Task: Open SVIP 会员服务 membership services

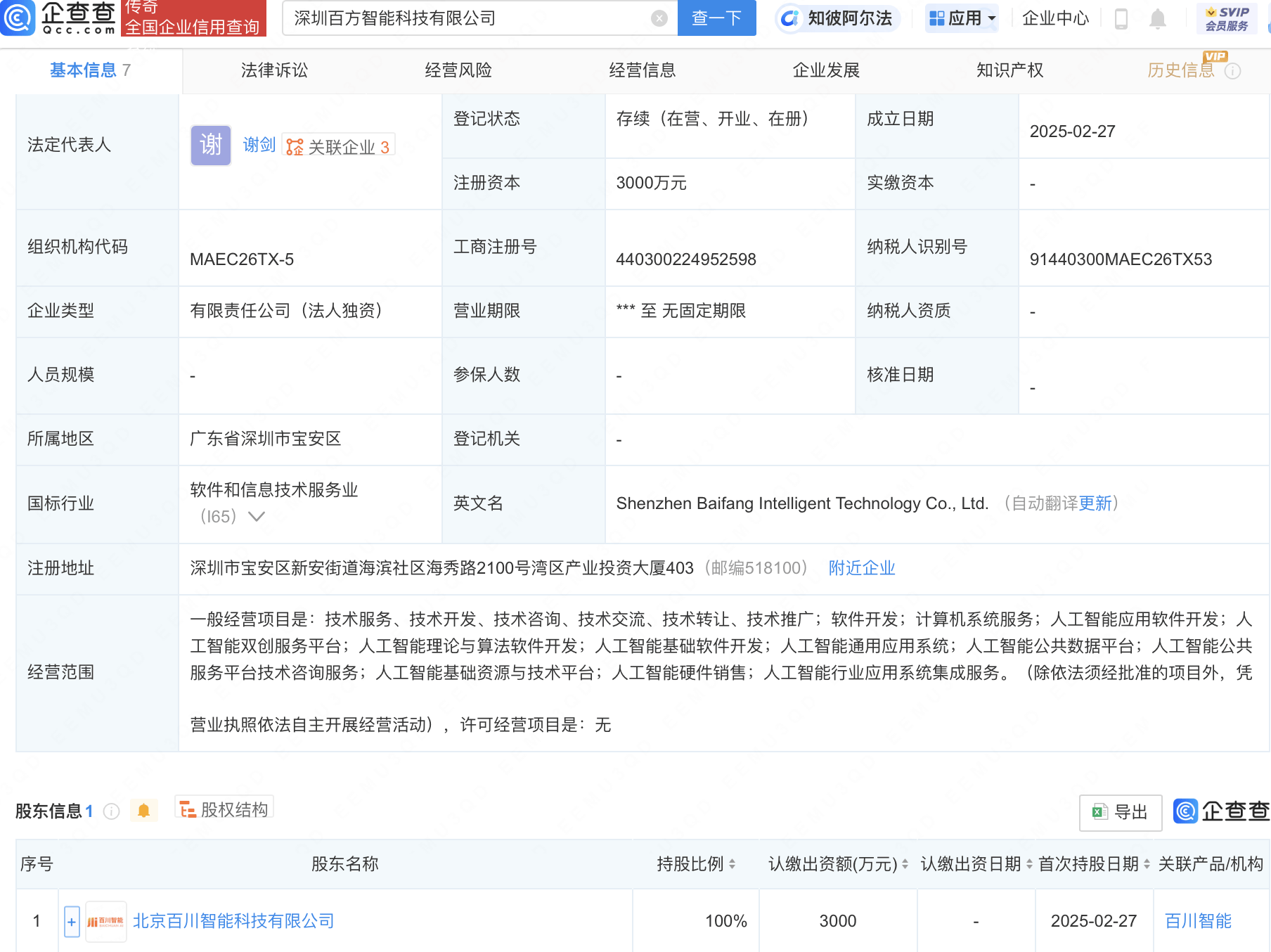Action: [x=1226, y=19]
